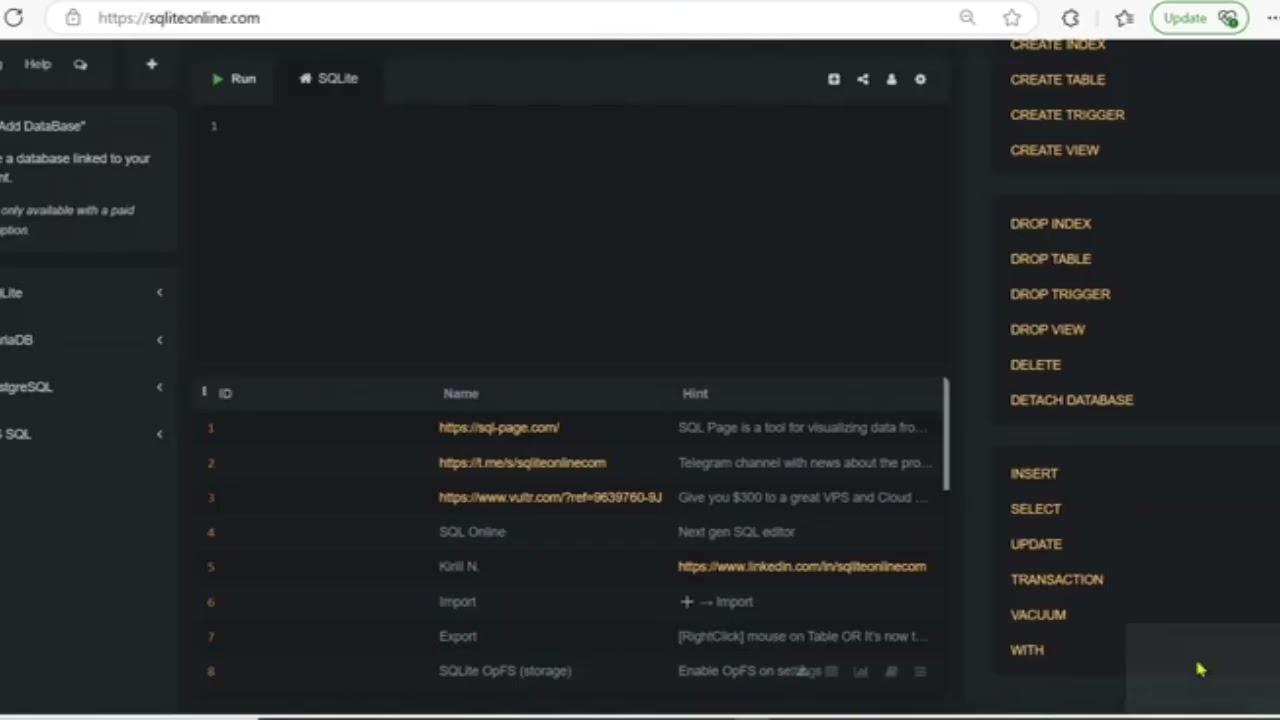Open the user account icon
1280x720 pixels.
(891, 79)
